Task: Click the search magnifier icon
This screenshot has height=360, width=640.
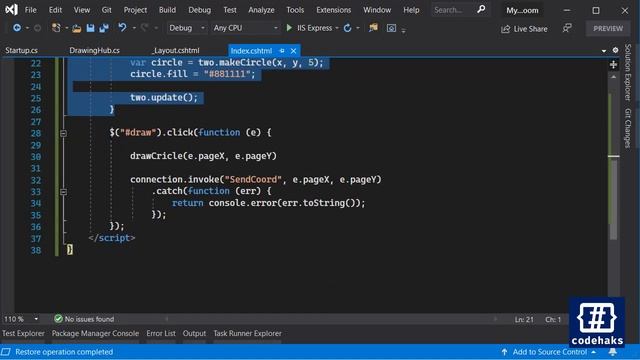Action: click(481, 9)
